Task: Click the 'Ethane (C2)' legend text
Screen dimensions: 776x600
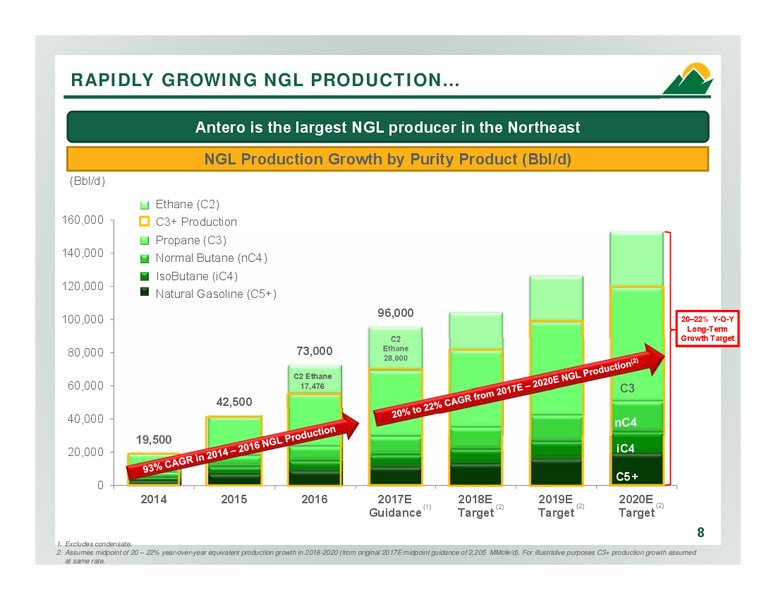Action: [188, 204]
